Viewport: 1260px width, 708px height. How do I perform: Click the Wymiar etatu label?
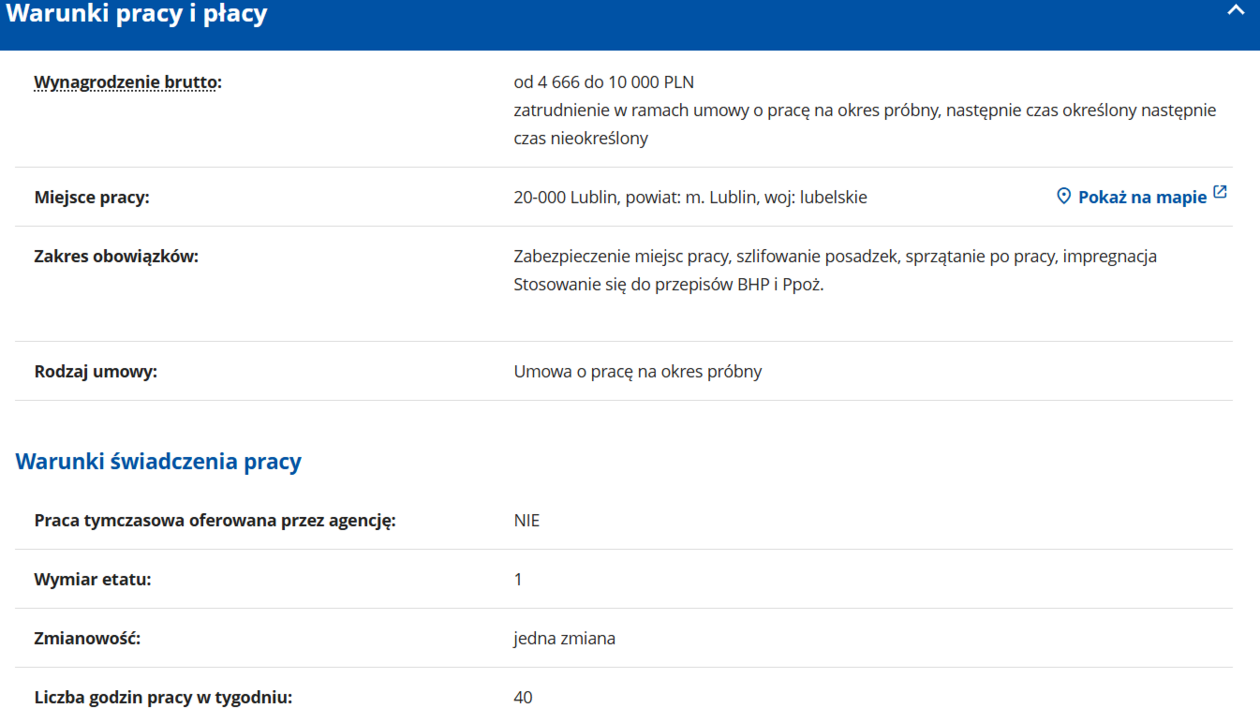[x=93, y=579]
